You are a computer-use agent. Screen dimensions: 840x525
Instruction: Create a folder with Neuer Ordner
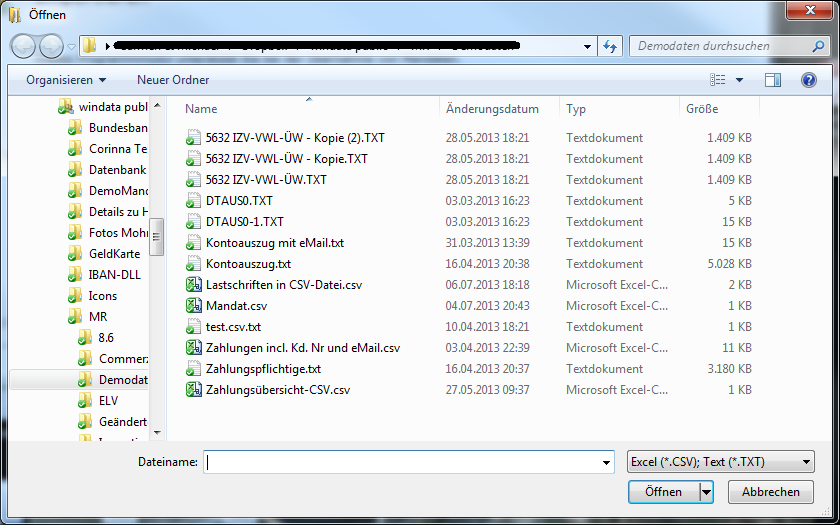pyautogui.click(x=173, y=80)
